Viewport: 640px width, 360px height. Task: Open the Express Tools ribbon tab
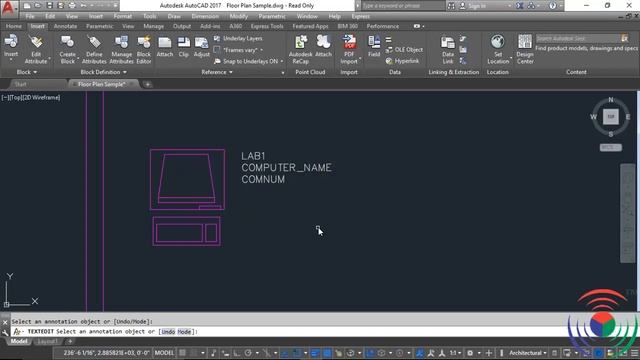pos(267,26)
